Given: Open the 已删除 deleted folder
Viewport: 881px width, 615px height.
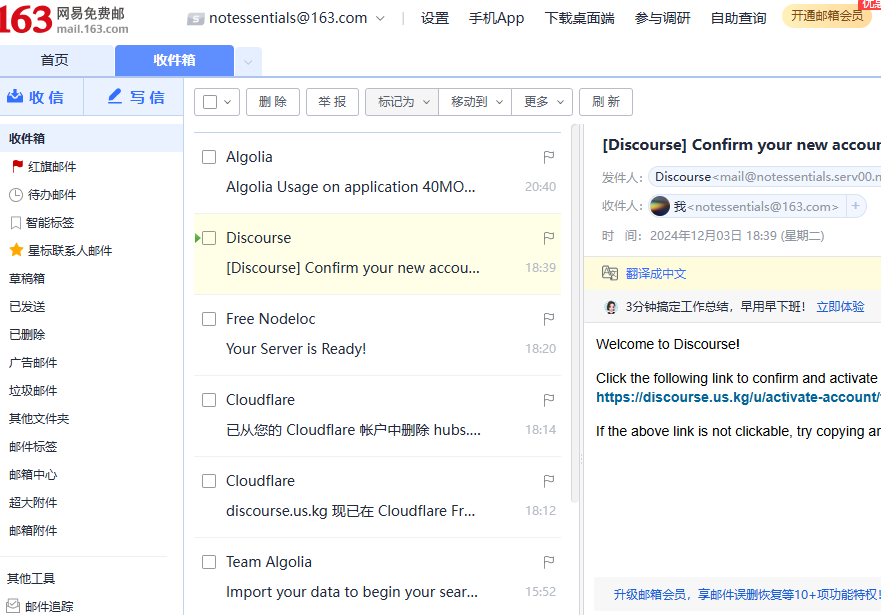Looking at the screenshot, I should point(27,335).
